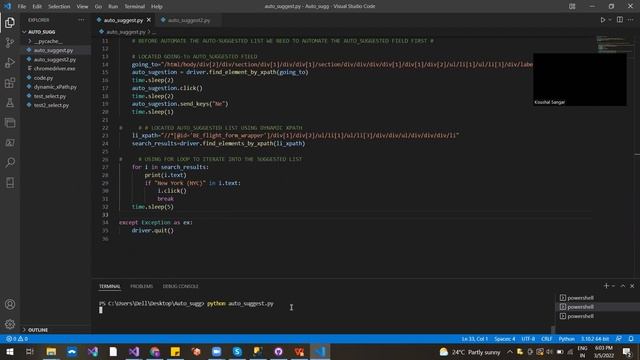Open notifications bell in status bar
The image size is (640, 360).
(x=631, y=339)
